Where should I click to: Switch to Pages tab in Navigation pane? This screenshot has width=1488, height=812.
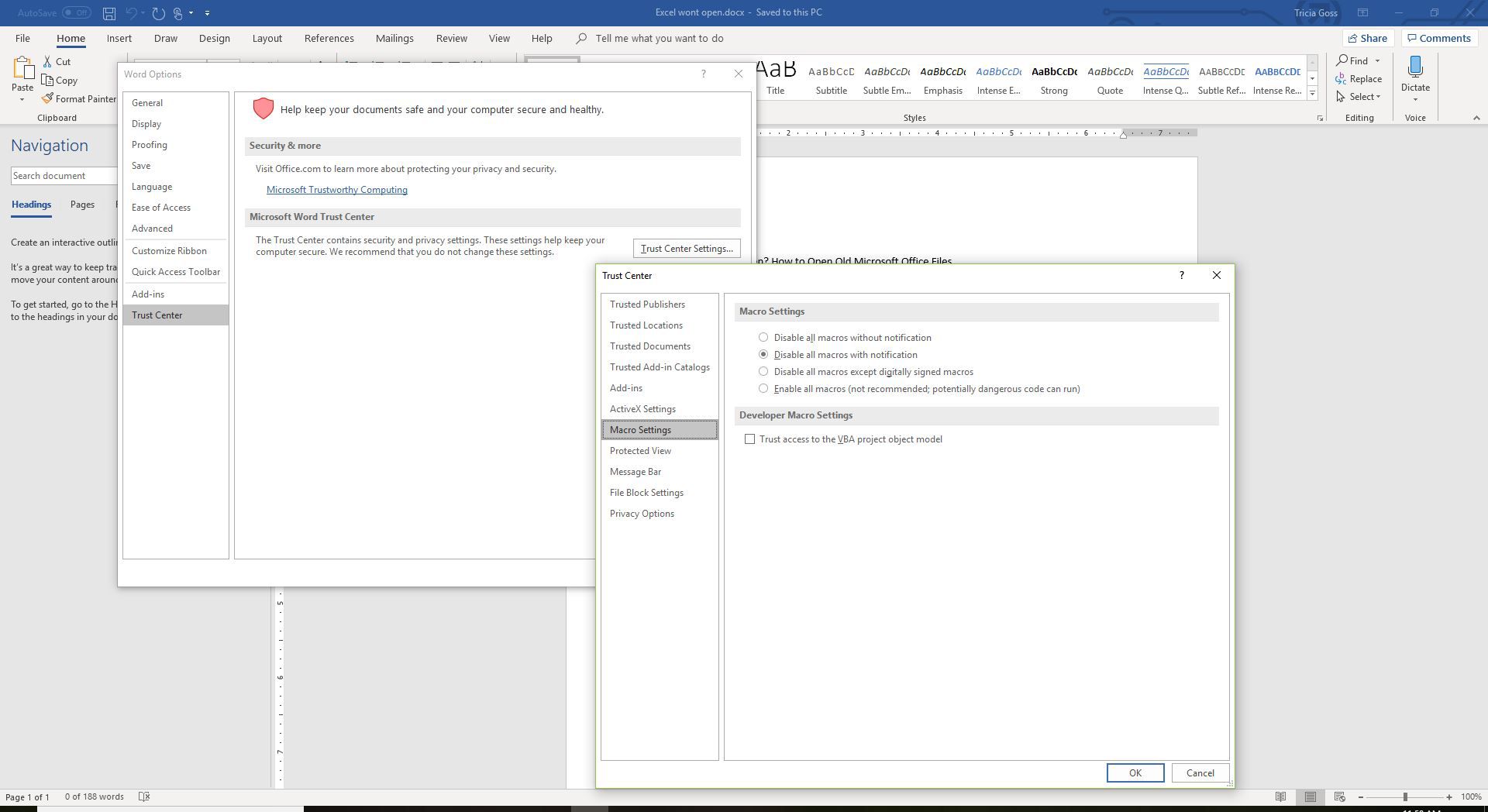82,205
